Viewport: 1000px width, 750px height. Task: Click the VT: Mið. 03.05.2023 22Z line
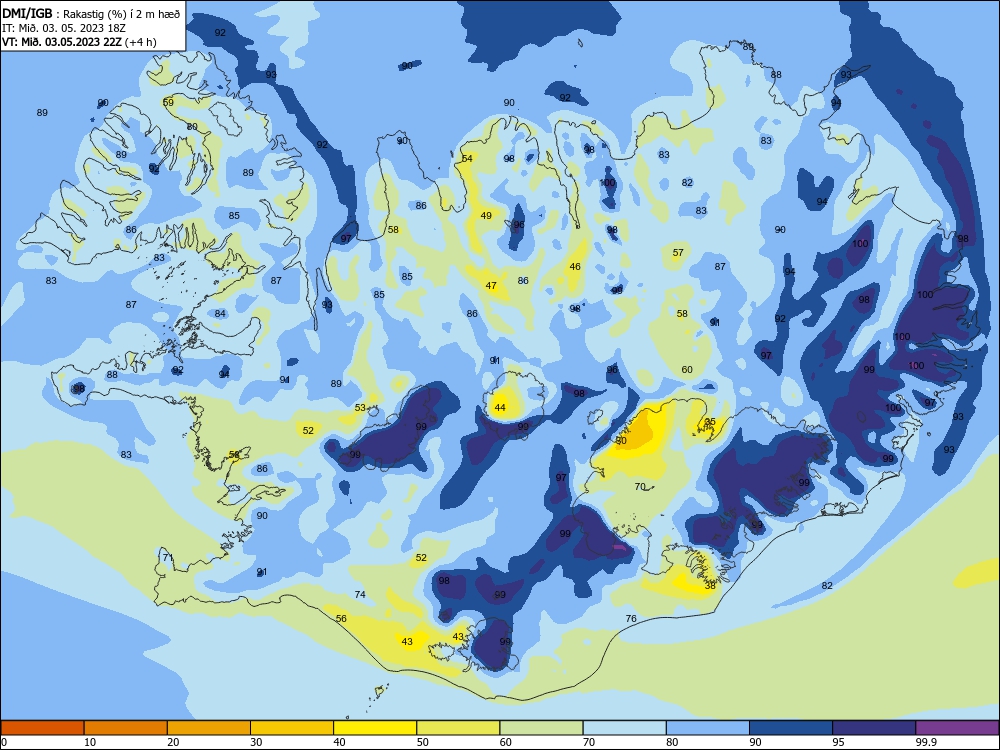click(x=79, y=42)
